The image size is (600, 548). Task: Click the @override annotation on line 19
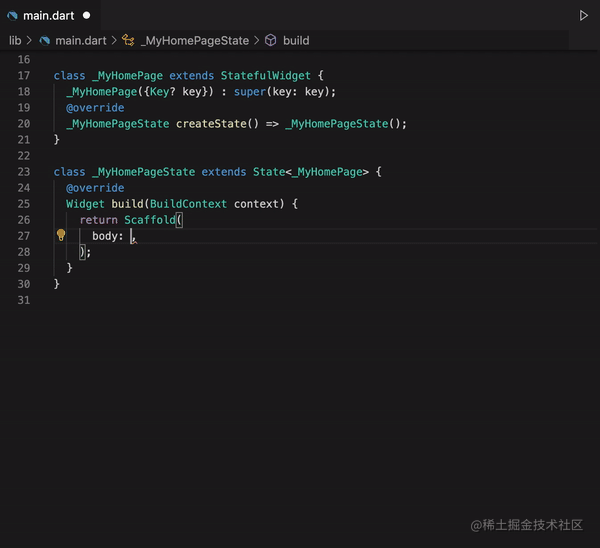(95, 108)
